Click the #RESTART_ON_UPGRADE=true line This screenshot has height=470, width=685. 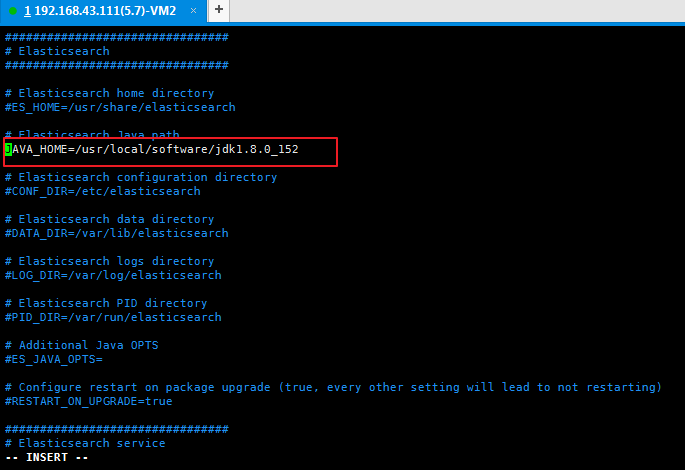click(89, 401)
